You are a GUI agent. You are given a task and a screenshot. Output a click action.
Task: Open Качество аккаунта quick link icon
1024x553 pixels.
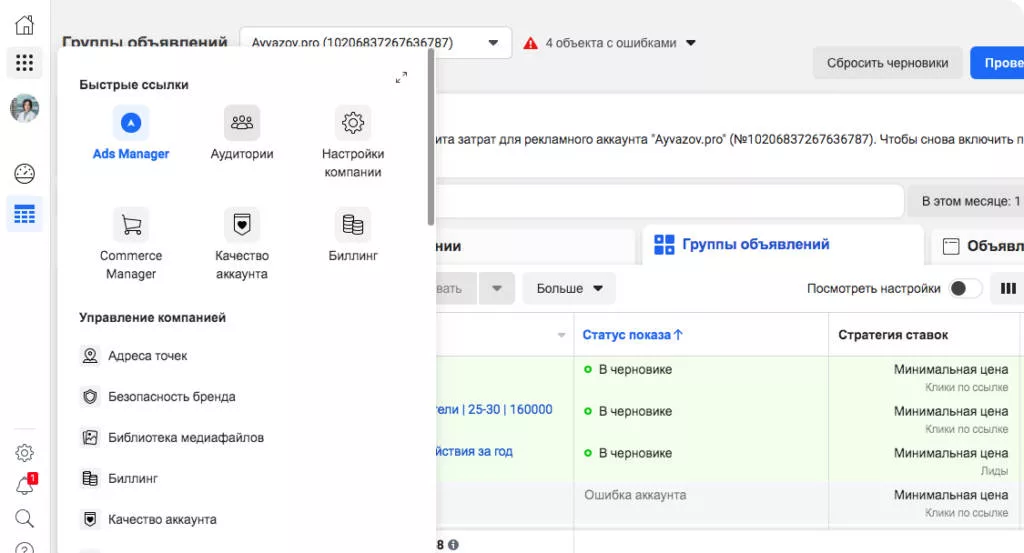pyautogui.click(x=242, y=225)
